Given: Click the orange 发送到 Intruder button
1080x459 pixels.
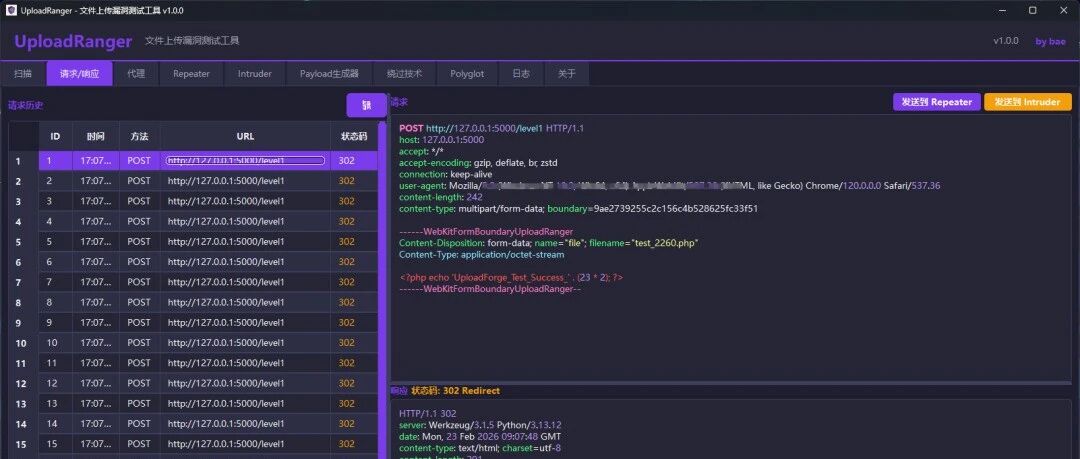Looking at the screenshot, I should 1028,102.
